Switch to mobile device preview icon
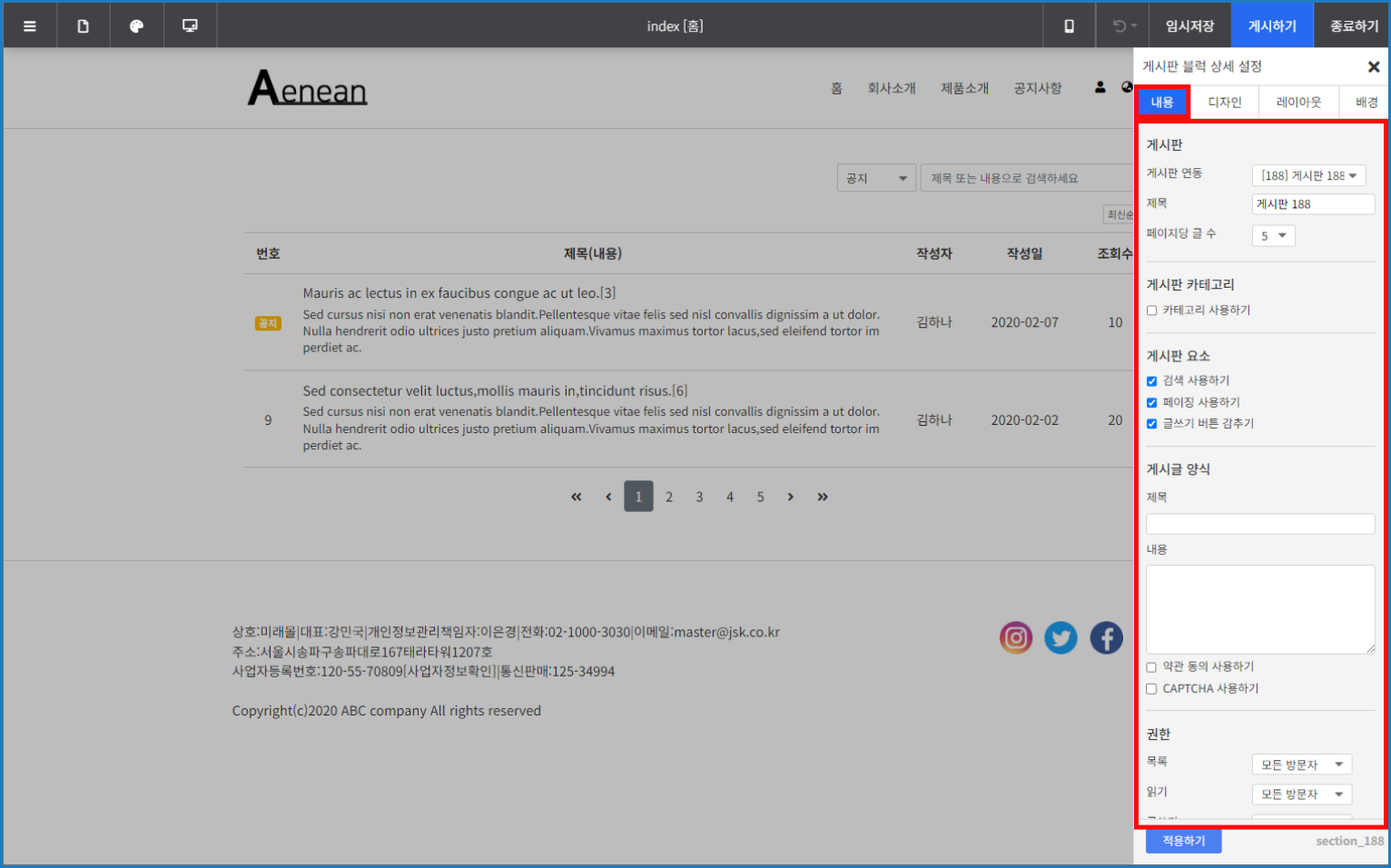1391x868 pixels. point(1069,25)
